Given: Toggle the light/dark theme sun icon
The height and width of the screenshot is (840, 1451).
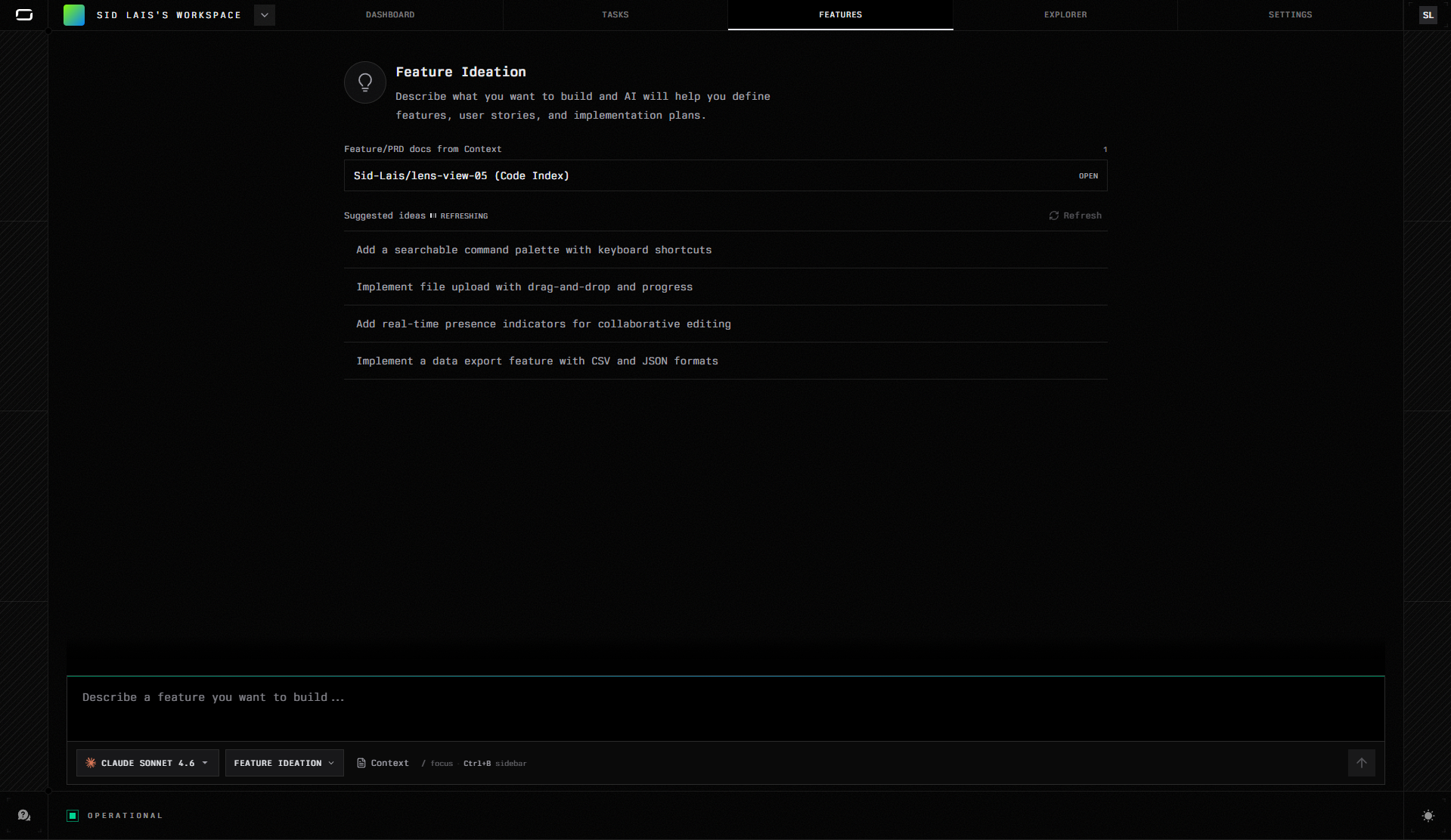Looking at the screenshot, I should click(x=1428, y=815).
